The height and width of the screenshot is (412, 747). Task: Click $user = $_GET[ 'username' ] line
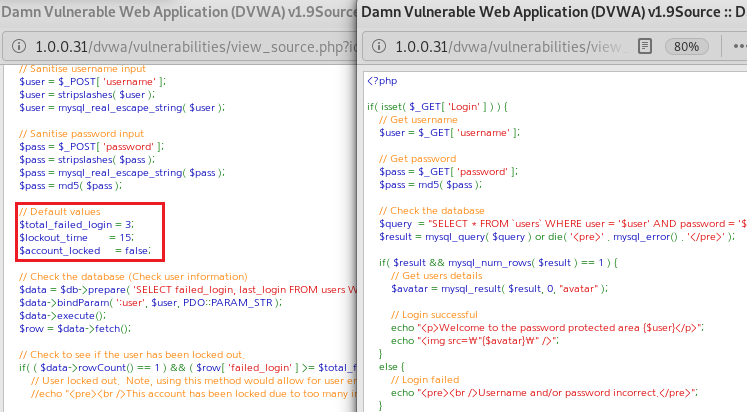click(x=449, y=133)
